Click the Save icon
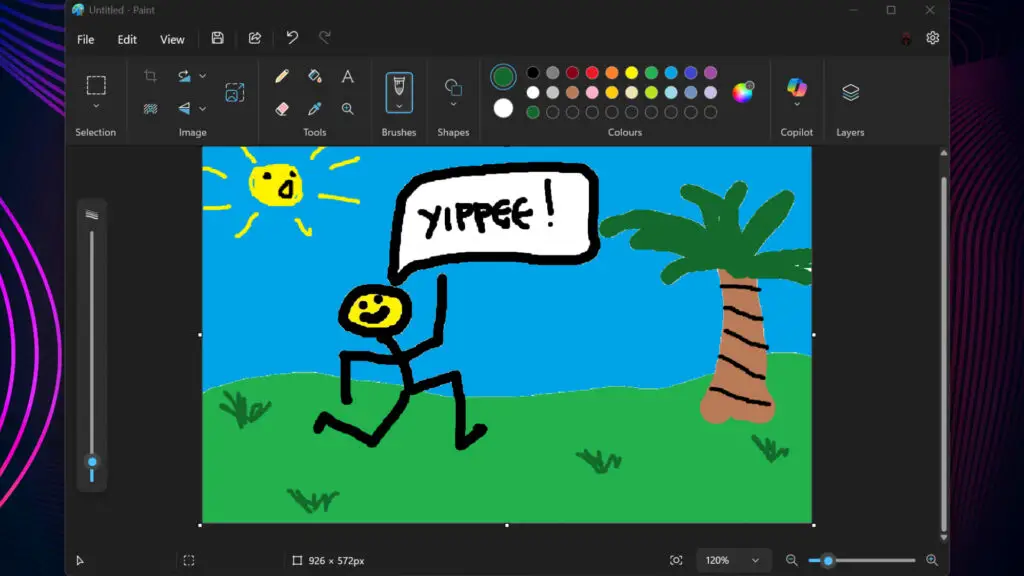This screenshot has height=576, width=1024. [218, 38]
